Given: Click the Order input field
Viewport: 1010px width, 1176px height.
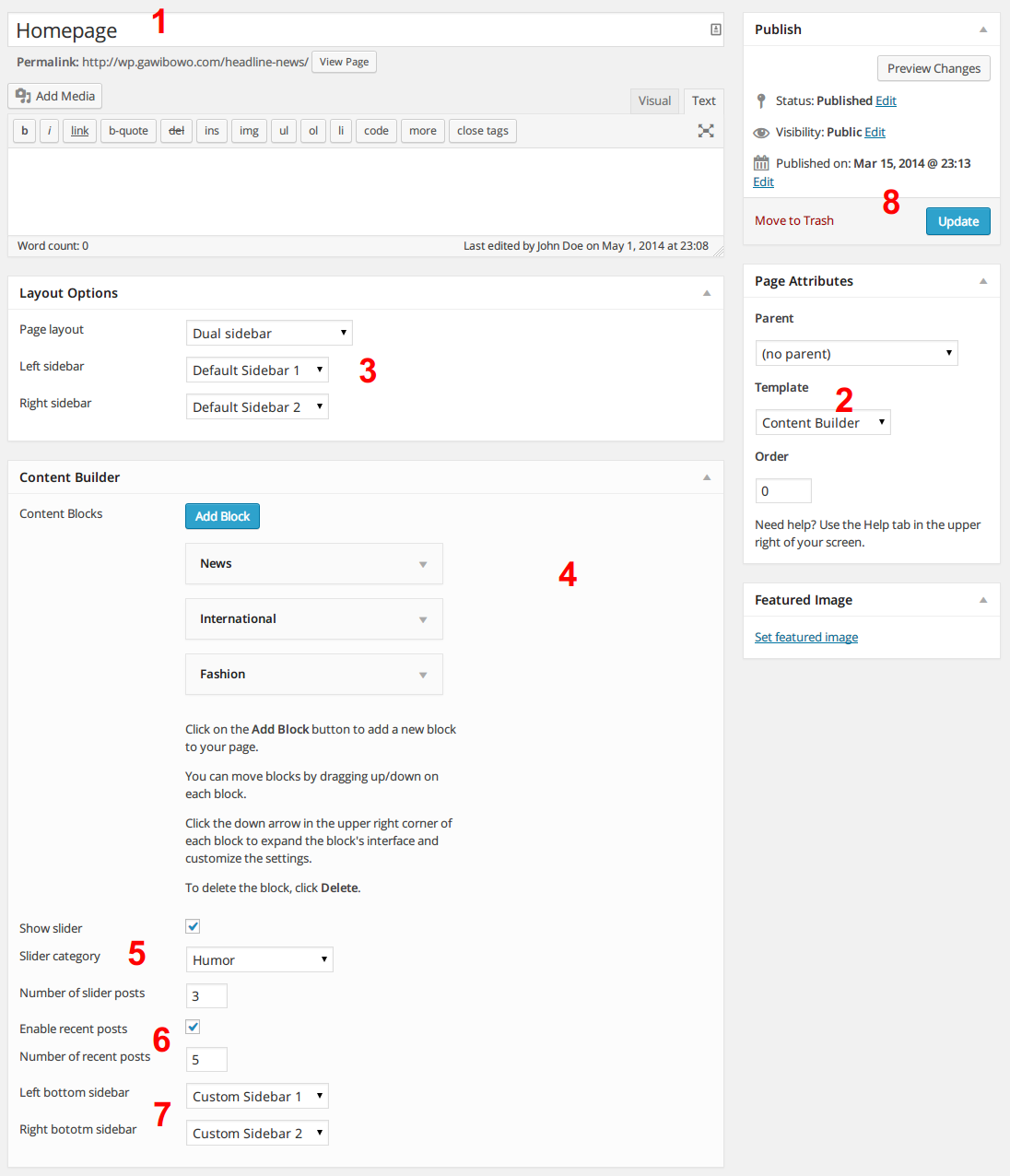Looking at the screenshot, I should [x=783, y=490].
